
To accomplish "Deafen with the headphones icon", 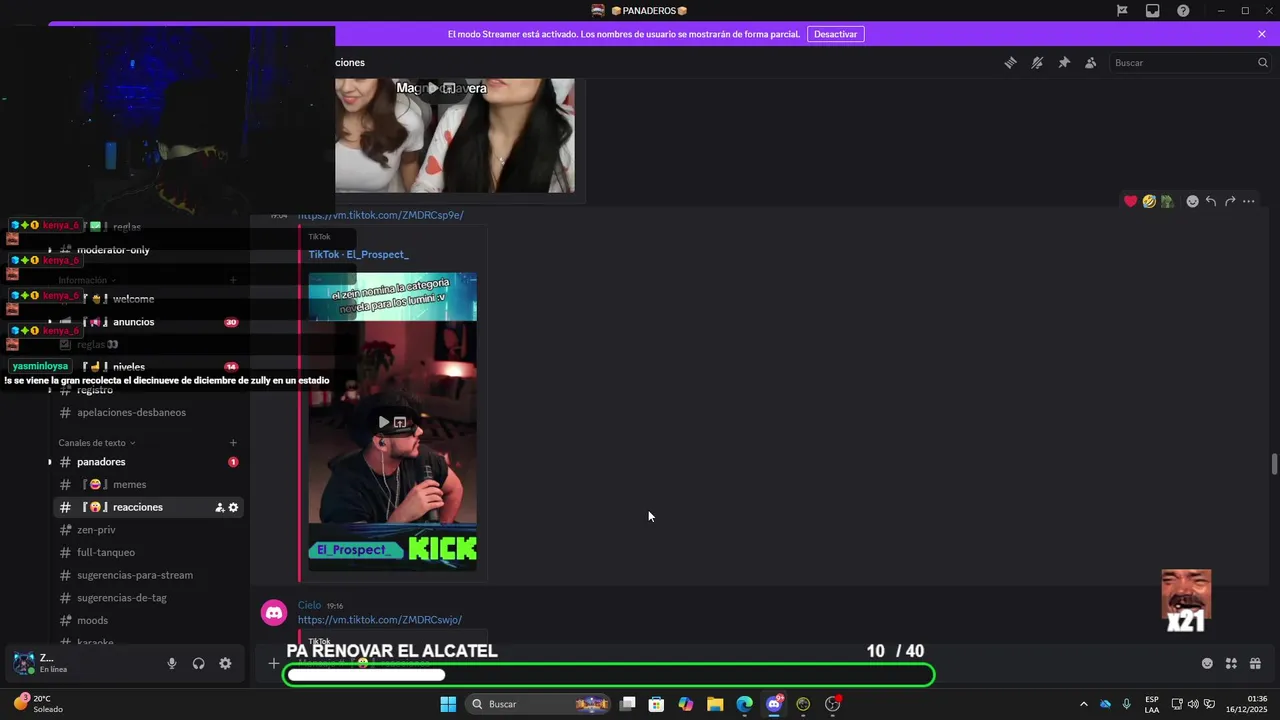I will [198, 663].
